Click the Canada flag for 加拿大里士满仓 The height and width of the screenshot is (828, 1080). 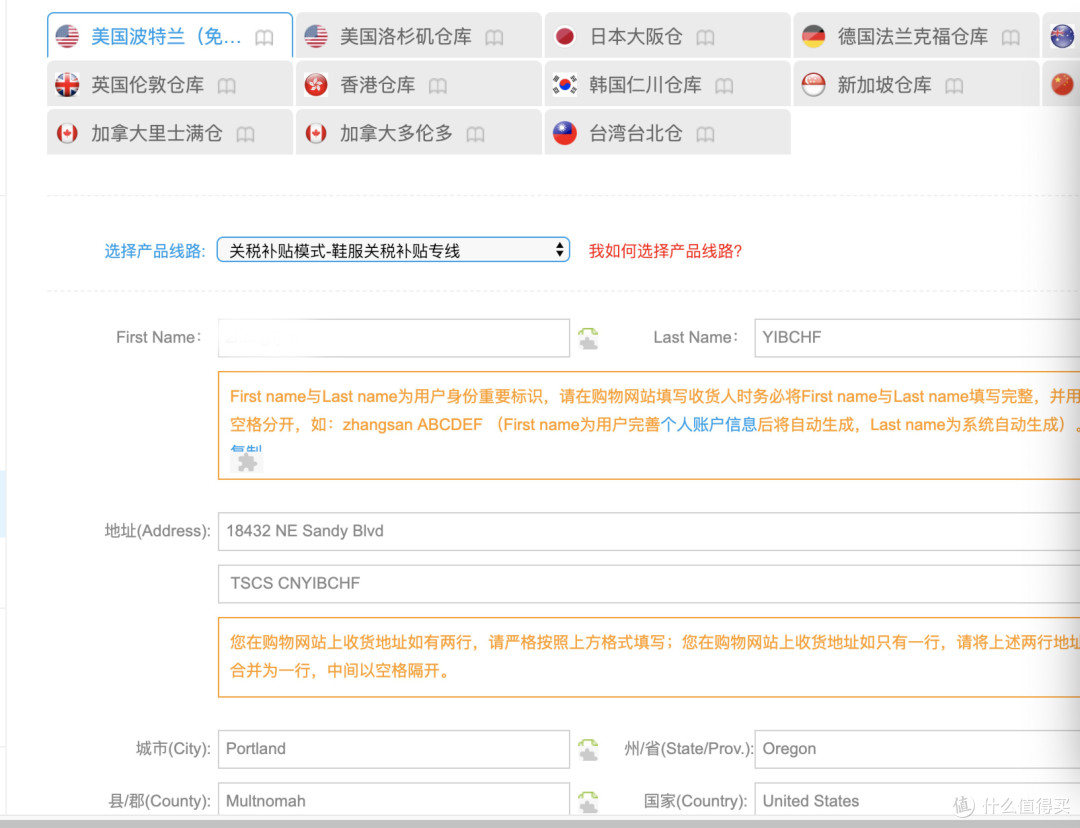click(x=67, y=133)
